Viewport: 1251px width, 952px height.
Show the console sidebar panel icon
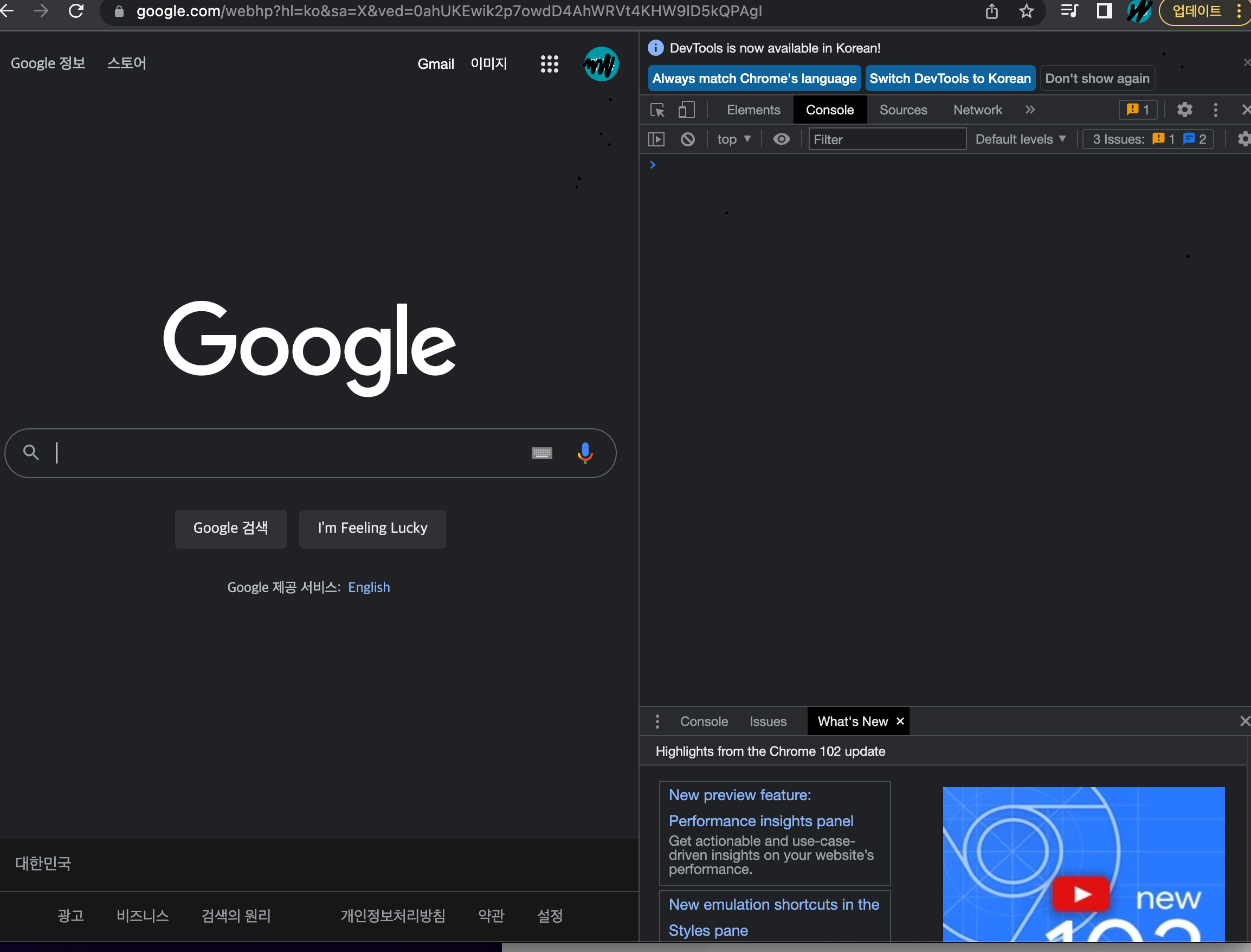click(x=656, y=139)
